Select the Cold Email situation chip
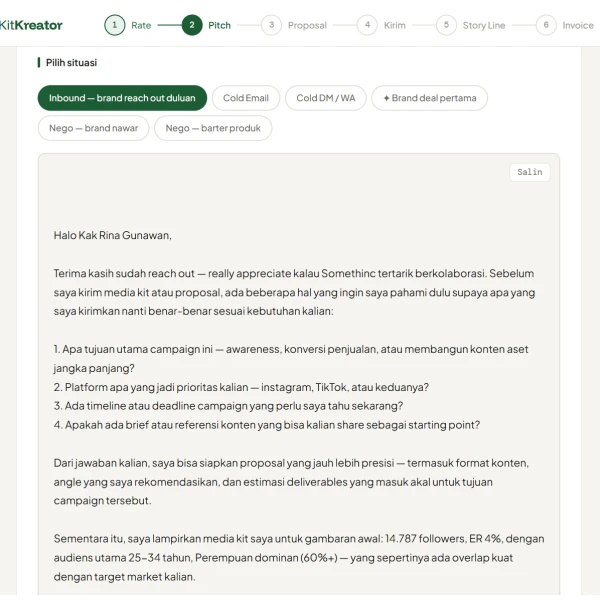The height and width of the screenshot is (600, 600). [246, 98]
